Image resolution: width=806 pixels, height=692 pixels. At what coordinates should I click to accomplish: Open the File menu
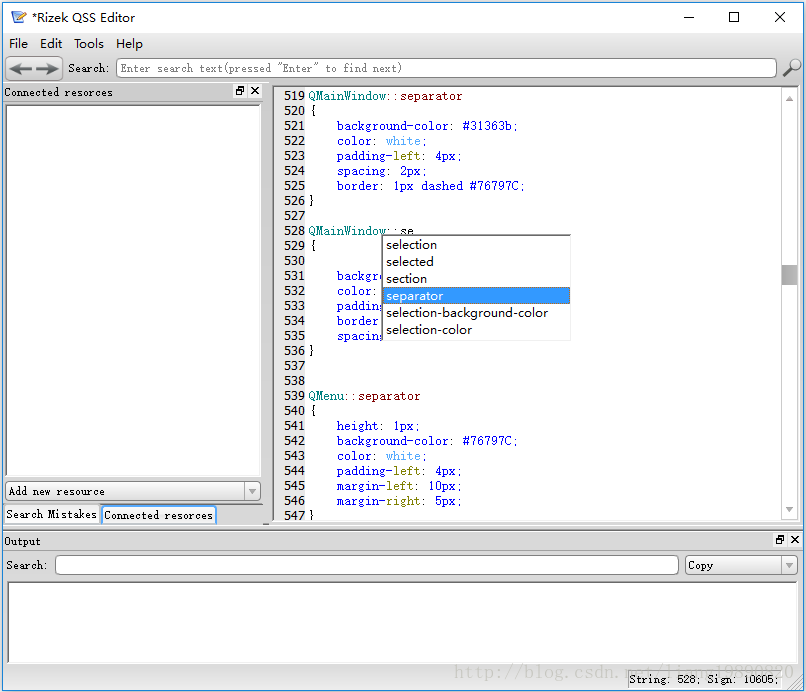click(19, 44)
